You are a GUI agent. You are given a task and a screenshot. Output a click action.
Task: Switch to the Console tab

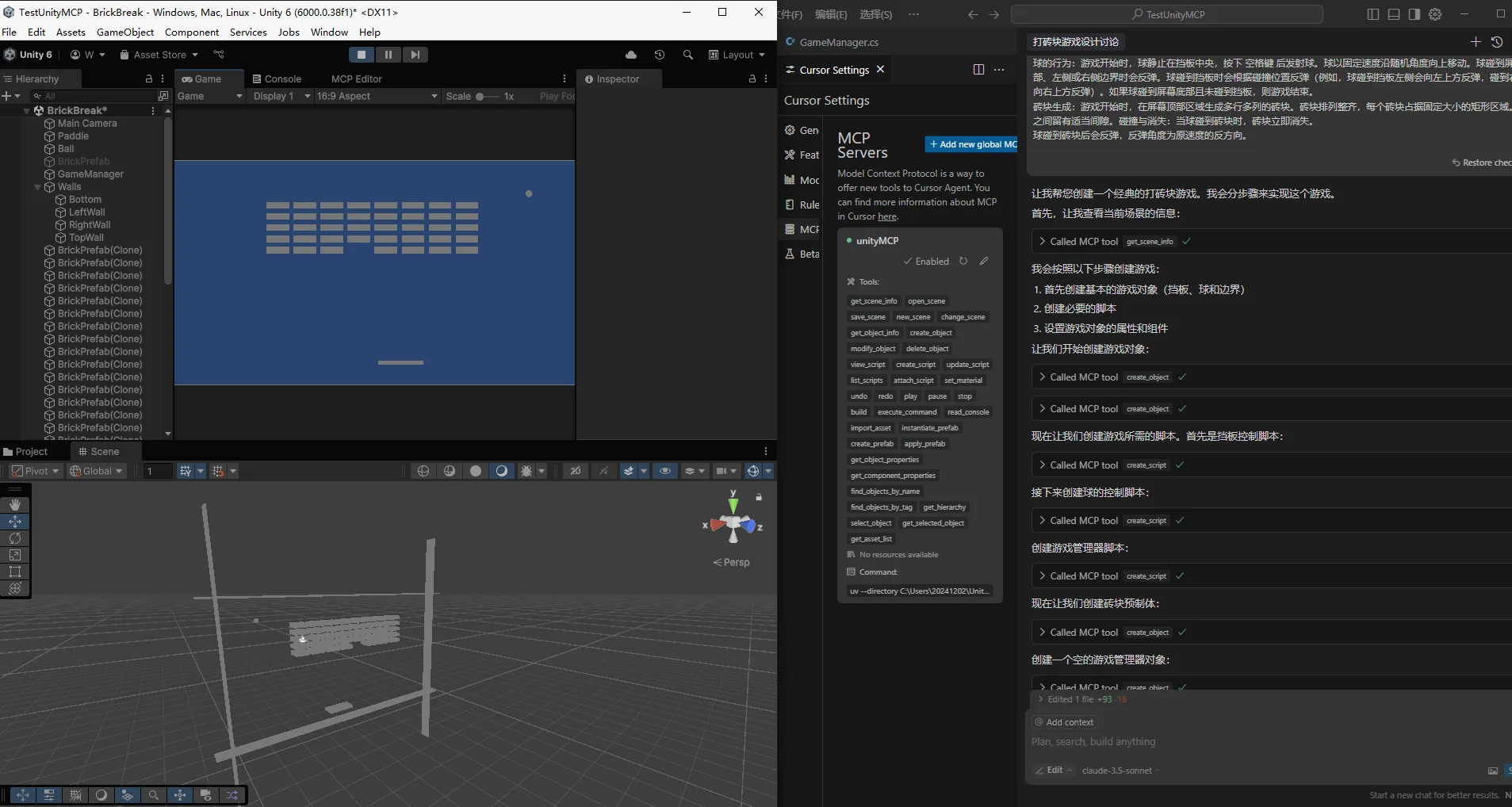pyautogui.click(x=277, y=79)
